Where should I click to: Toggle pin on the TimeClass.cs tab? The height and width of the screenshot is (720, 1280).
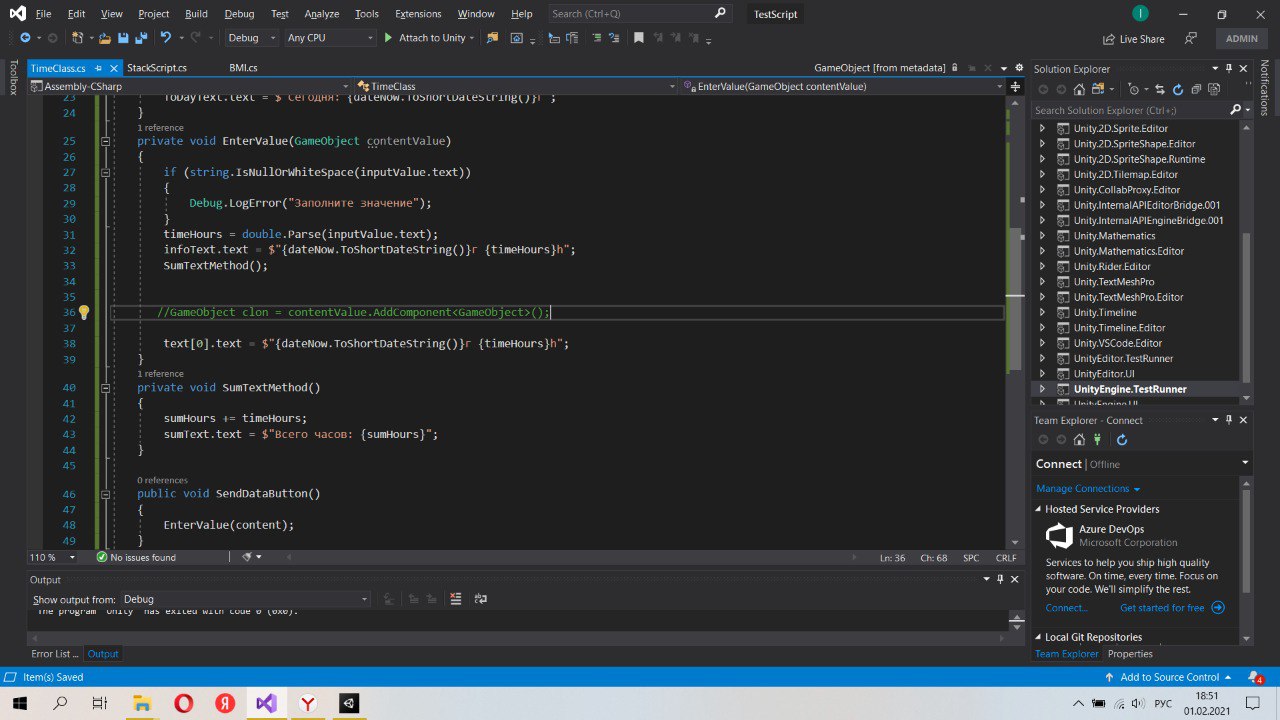97,68
